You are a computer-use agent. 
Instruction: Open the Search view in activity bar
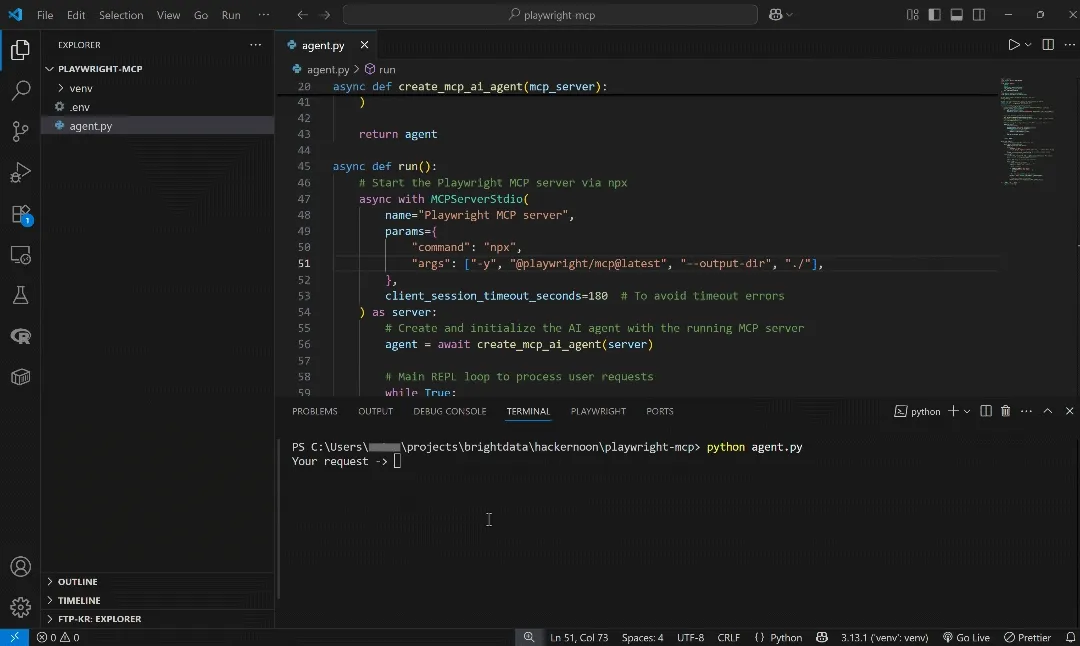tap(21, 90)
